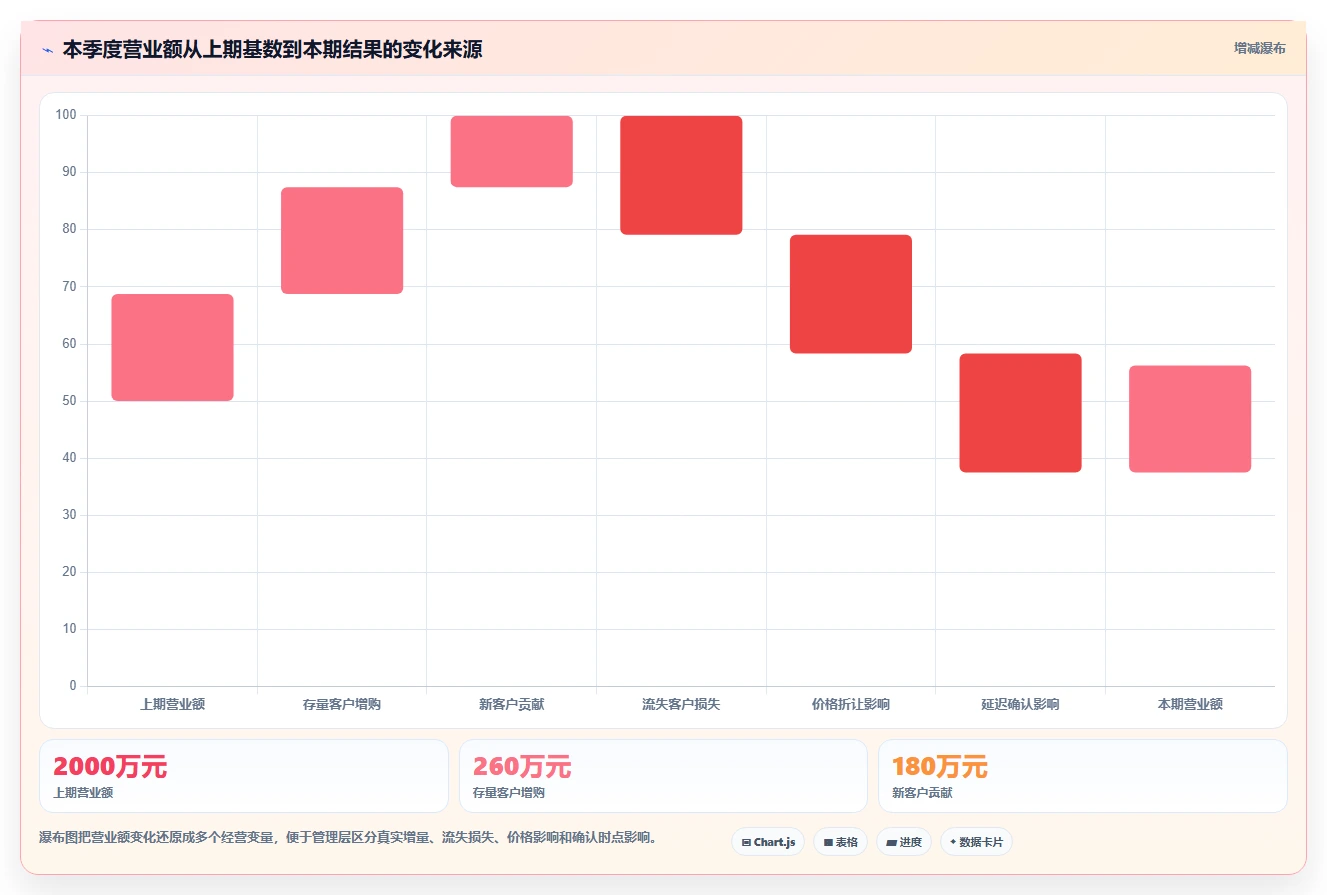Click the chart title 本季度营业额 heading
Viewport: 1327px width, 895px height.
pyautogui.click(x=272, y=49)
